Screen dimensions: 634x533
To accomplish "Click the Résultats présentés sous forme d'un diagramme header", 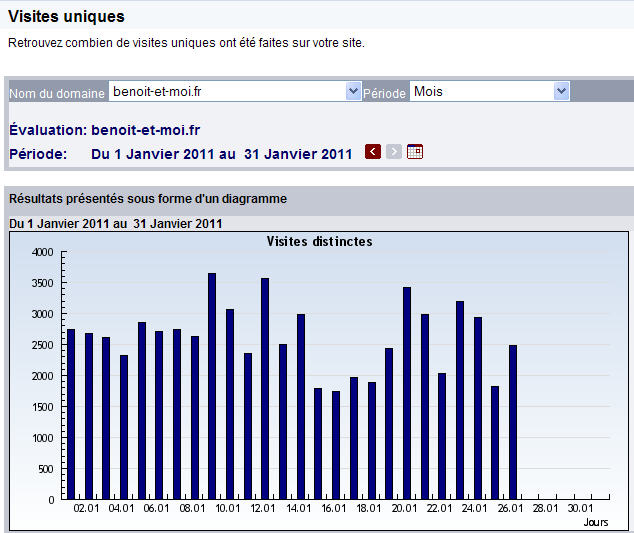I will 148,199.
